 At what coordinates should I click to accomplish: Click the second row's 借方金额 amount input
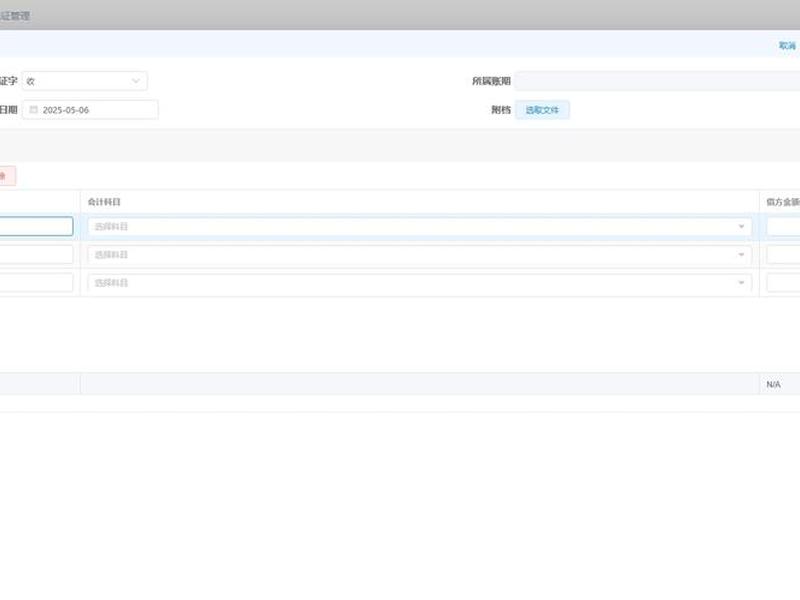tap(783, 255)
